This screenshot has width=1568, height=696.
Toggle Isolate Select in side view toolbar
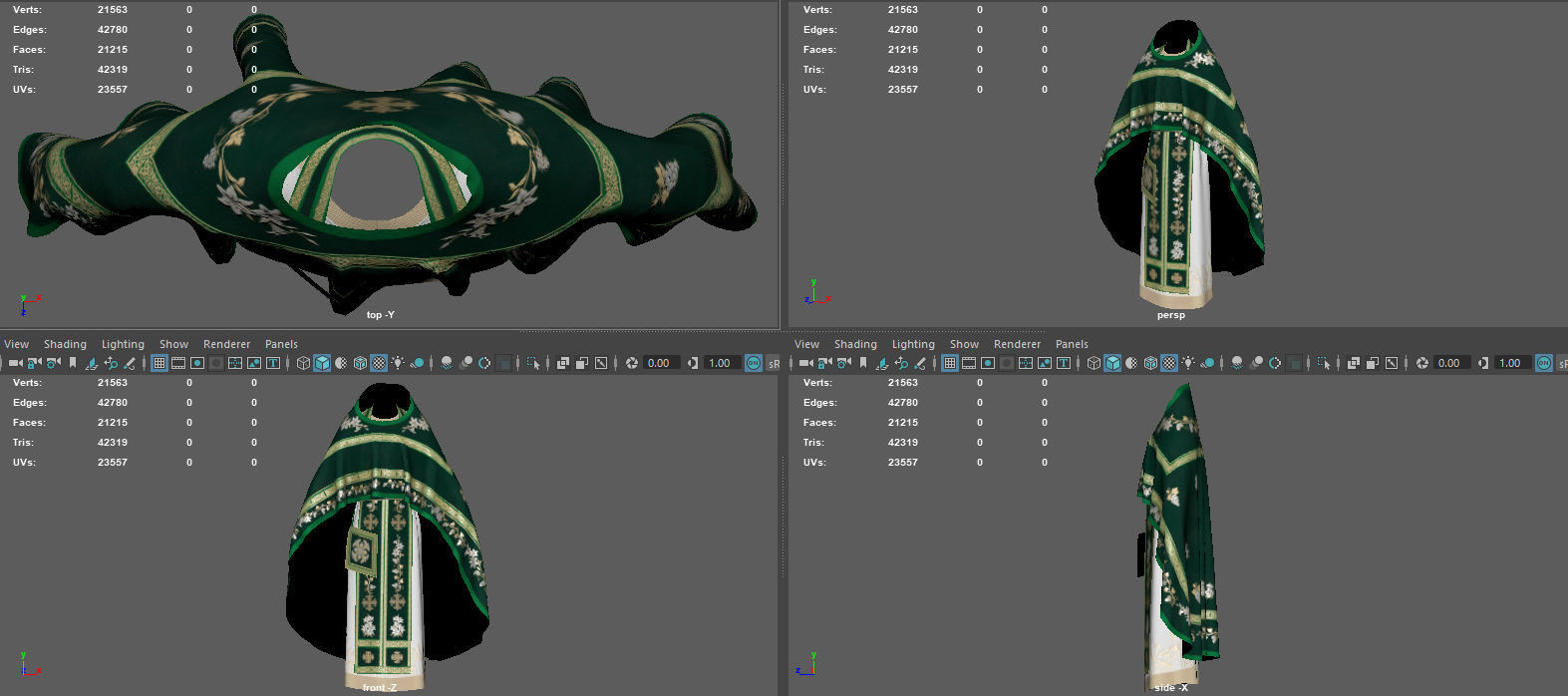1325,363
